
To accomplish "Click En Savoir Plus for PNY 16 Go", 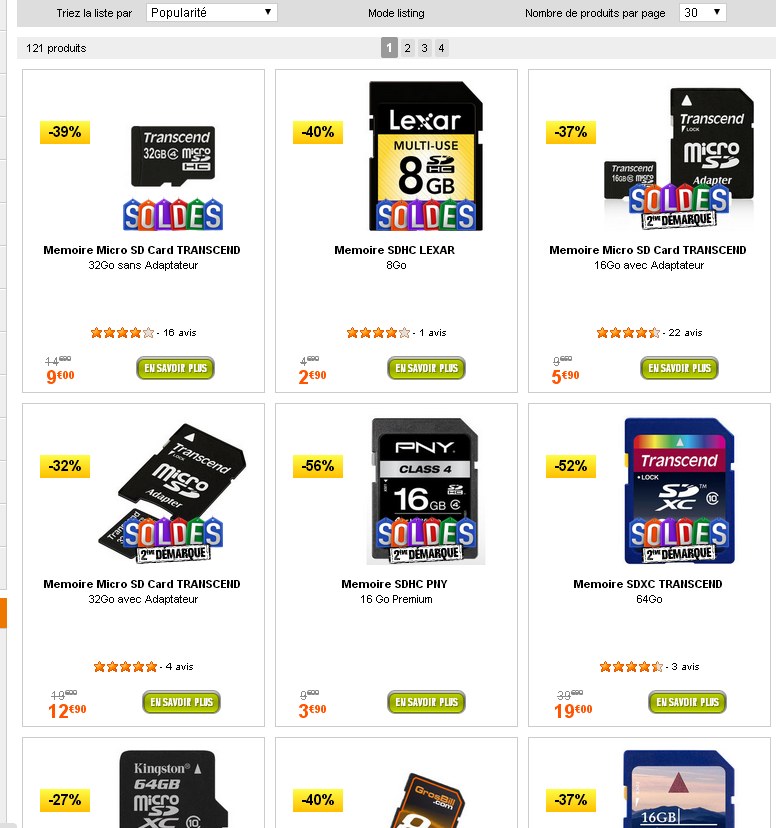I will 426,702.
